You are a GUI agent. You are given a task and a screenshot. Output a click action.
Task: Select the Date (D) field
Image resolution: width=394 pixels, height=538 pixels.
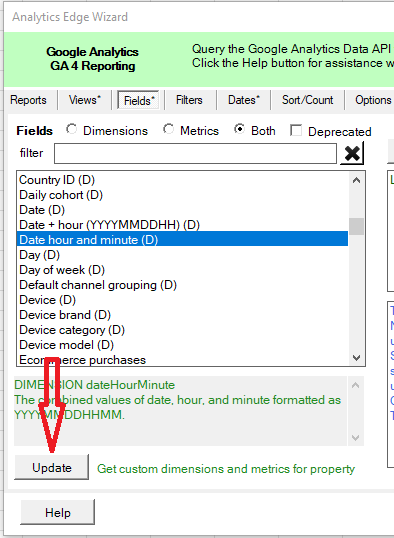pos(182,210)
